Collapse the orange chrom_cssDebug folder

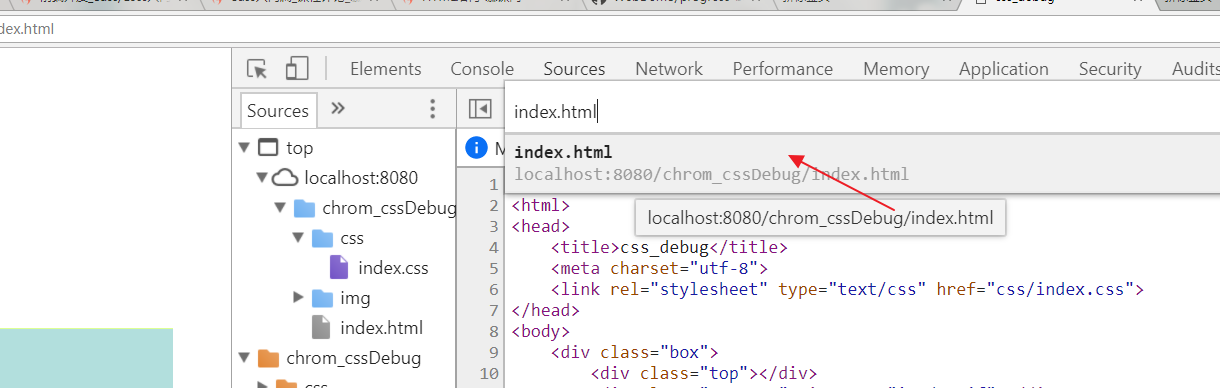coord(245,358)
